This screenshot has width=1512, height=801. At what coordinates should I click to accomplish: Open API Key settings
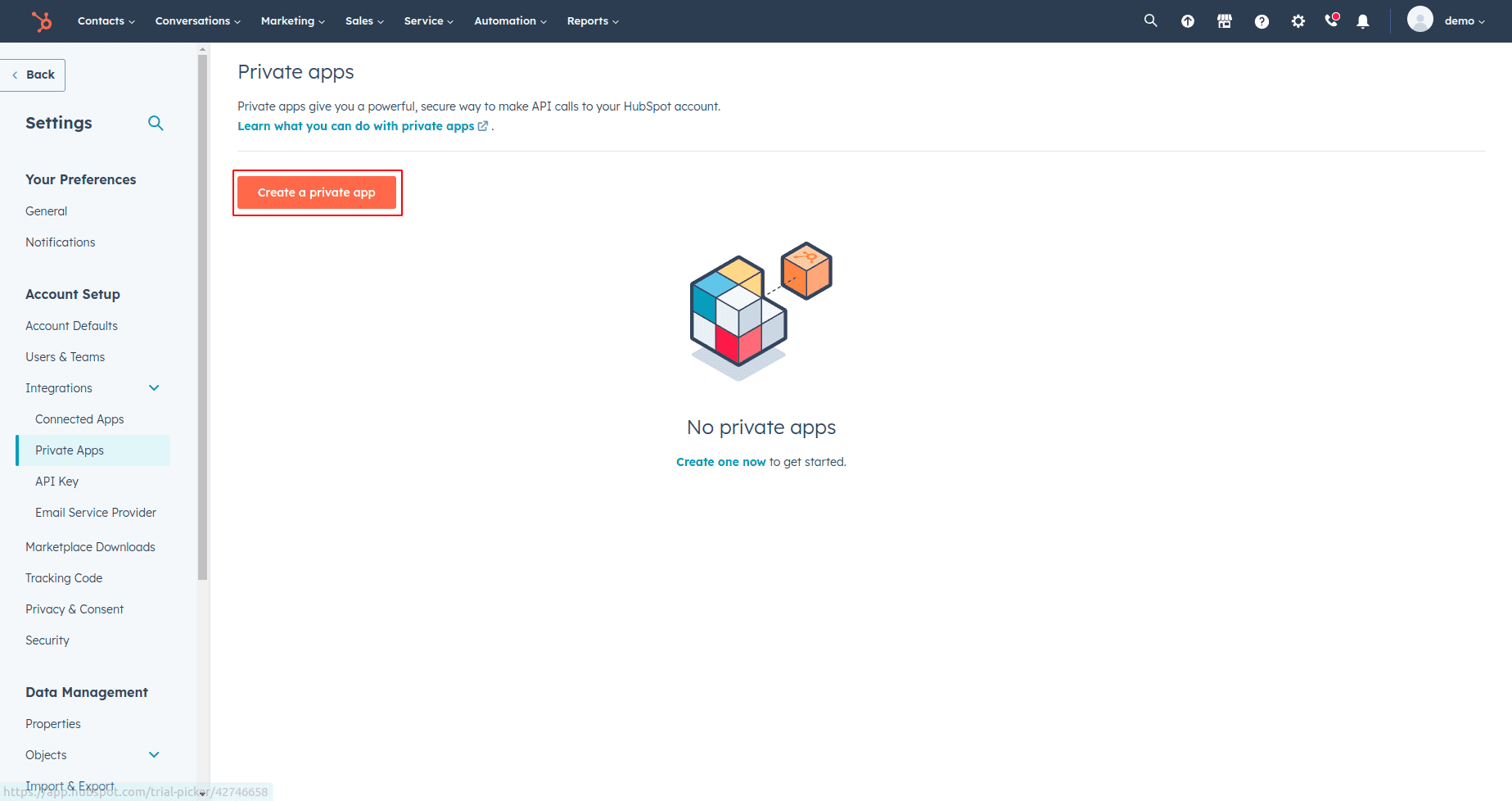tap(57, 482)
